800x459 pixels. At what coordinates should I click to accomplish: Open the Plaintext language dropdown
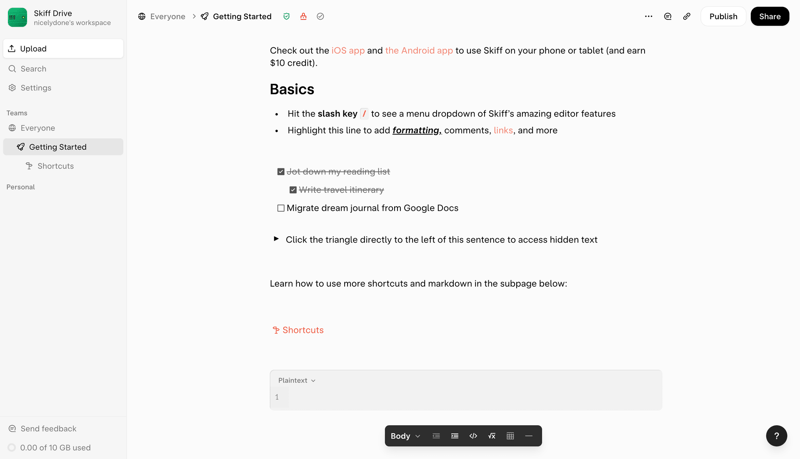[x=296, y=380]
